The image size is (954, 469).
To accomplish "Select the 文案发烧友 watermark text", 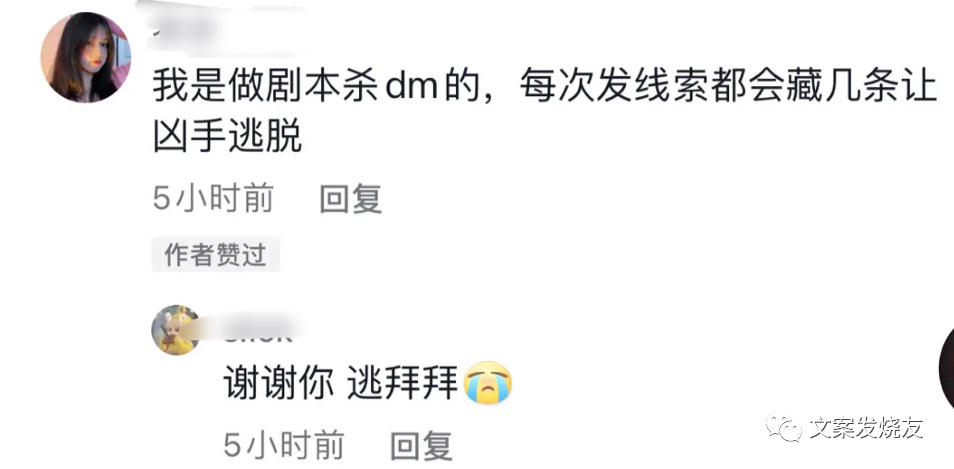I will coord(866,427).
